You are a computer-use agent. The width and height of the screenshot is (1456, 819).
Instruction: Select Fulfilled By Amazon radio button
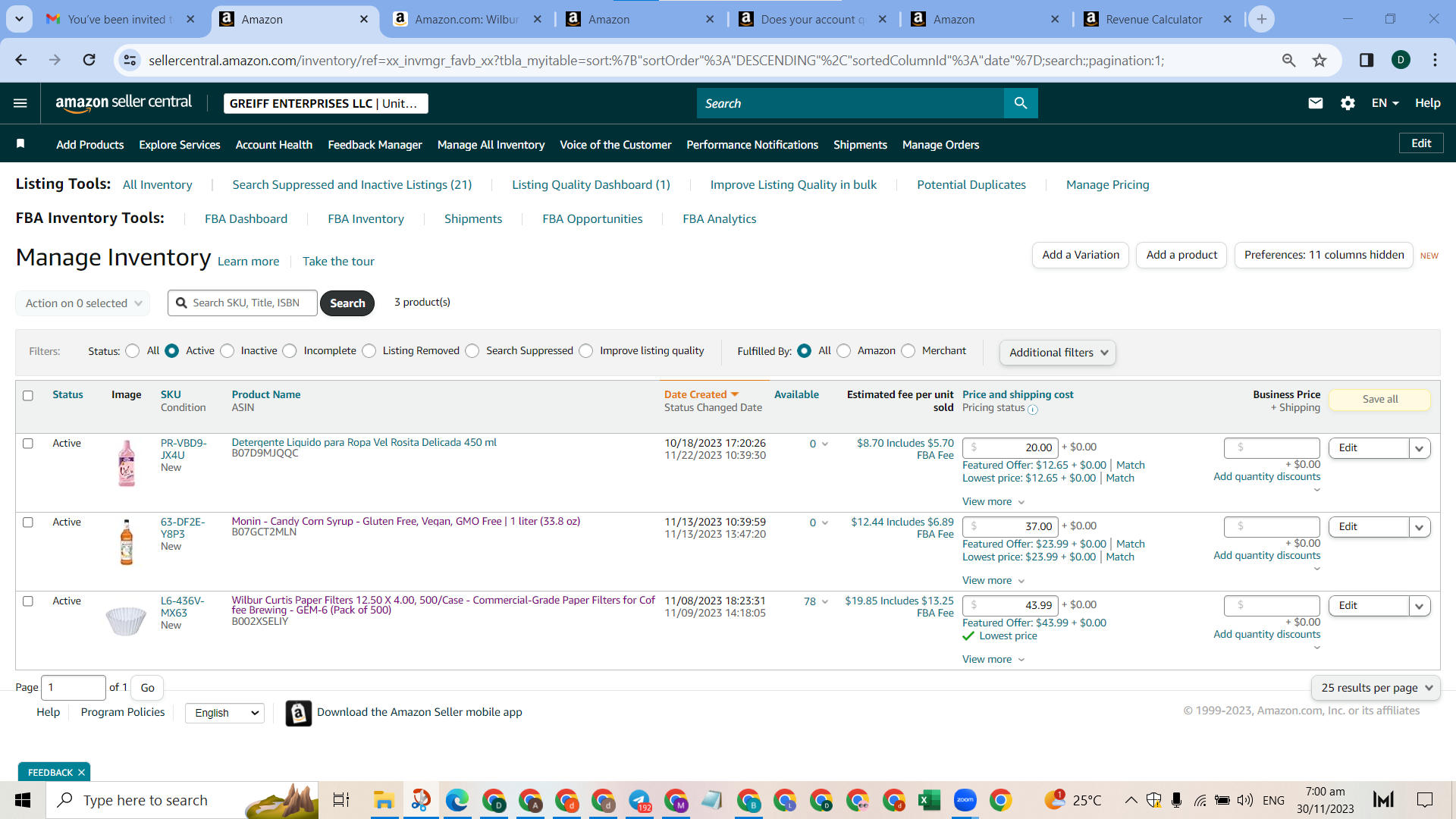click(x=844, y=351)
